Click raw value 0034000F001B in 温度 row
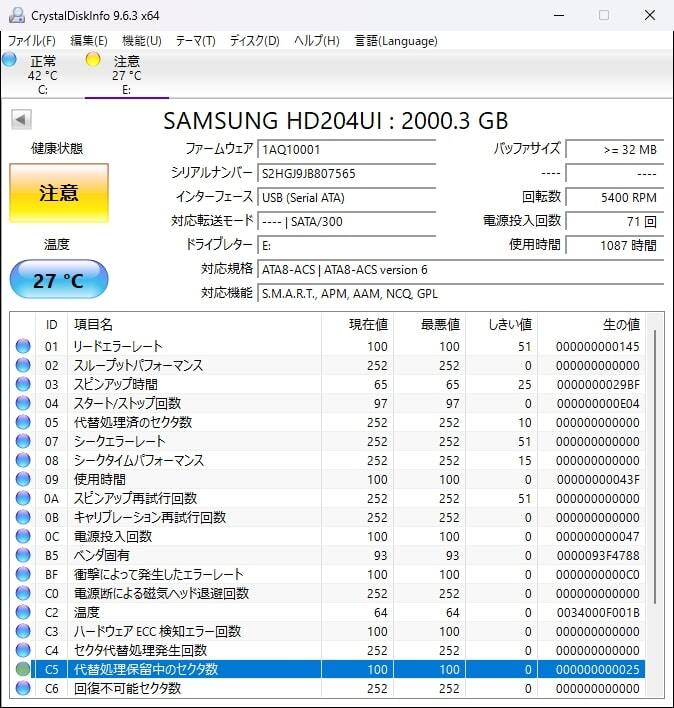674x708 pixels. coord(598,612)
